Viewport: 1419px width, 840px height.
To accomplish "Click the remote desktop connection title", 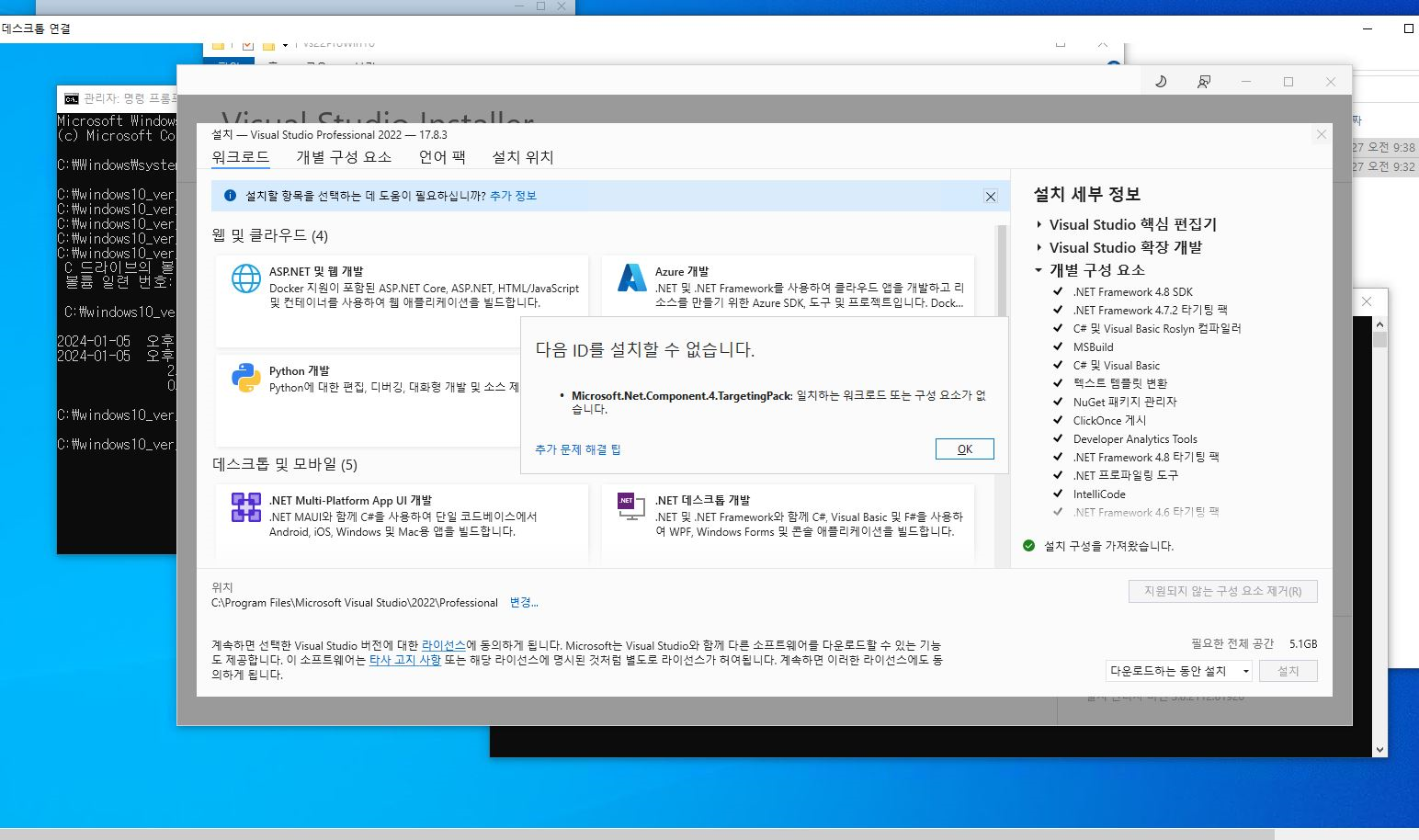I will tap(36, 28).
